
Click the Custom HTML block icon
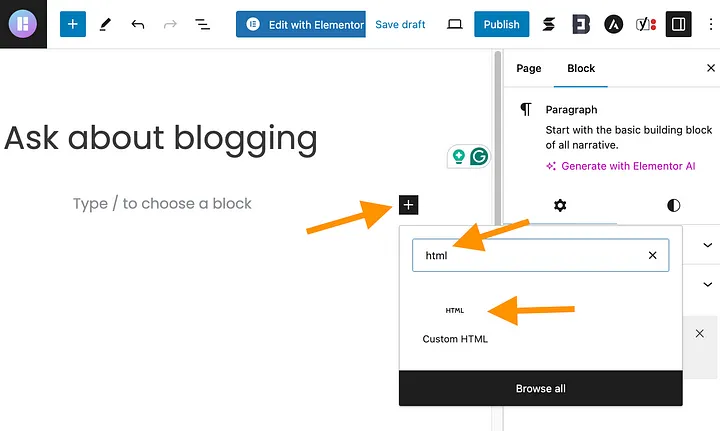455,311
